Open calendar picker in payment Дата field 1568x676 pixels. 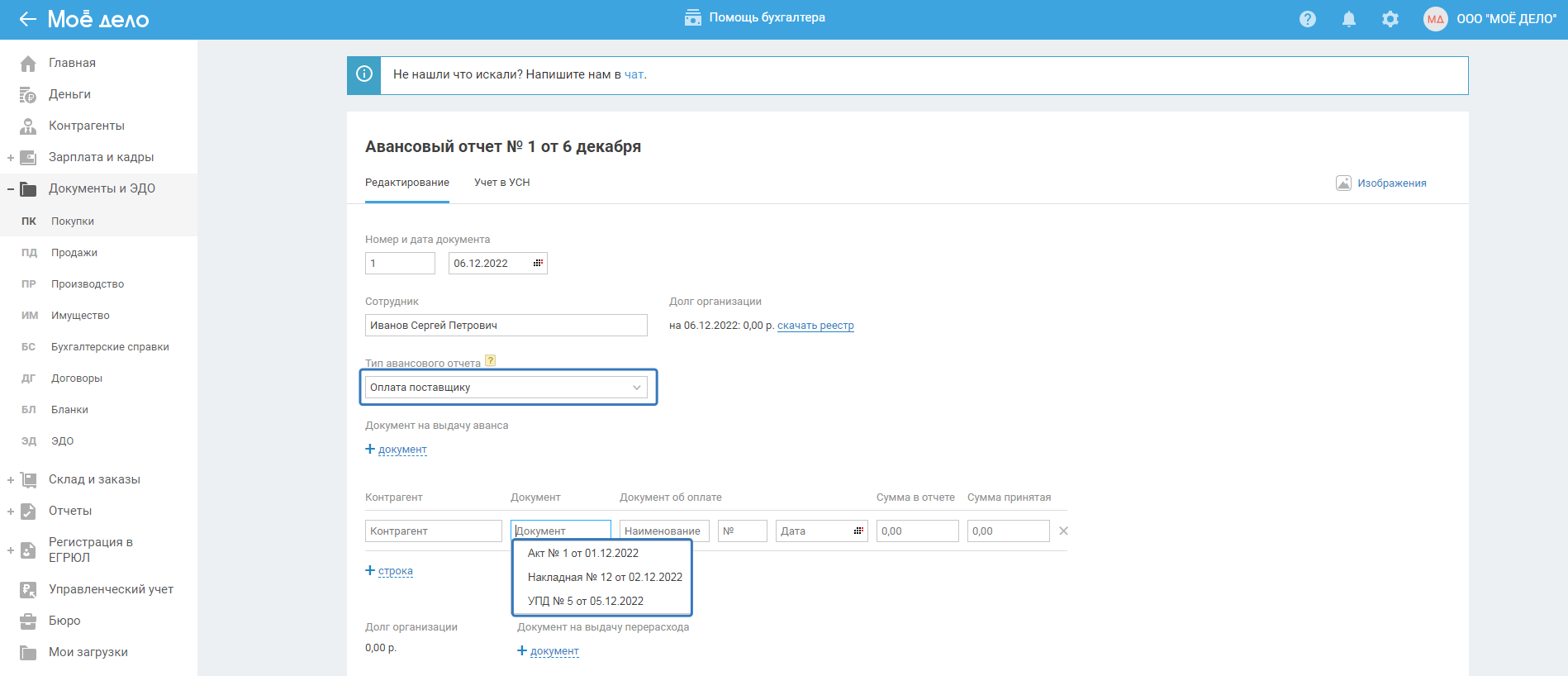[858, 531]
